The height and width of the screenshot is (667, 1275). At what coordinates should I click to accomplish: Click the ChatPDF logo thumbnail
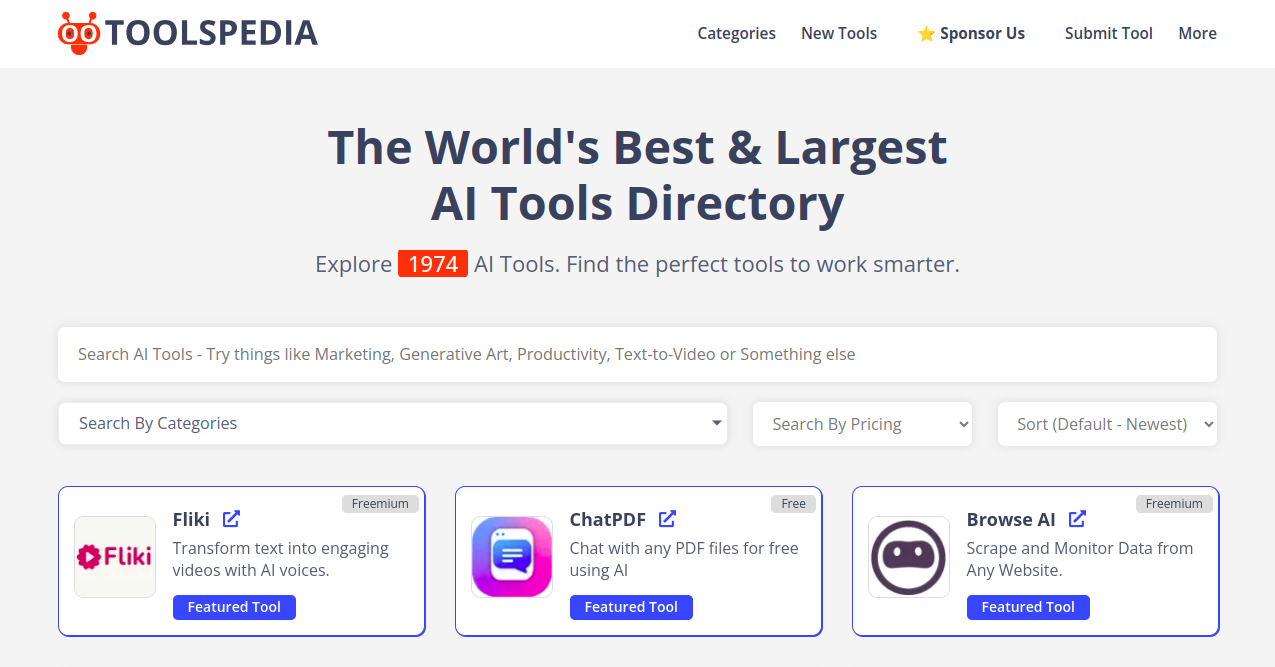click(512, 557)
